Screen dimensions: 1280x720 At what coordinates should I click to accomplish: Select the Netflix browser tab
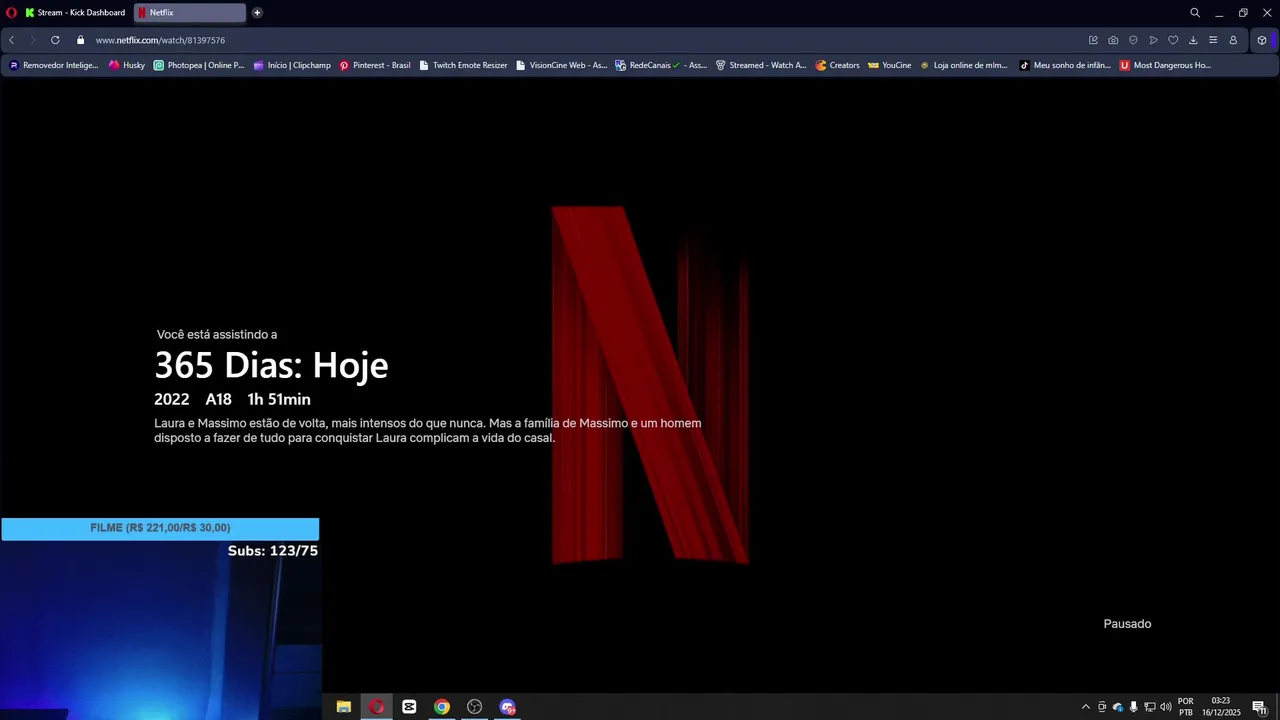click(190, 13)
